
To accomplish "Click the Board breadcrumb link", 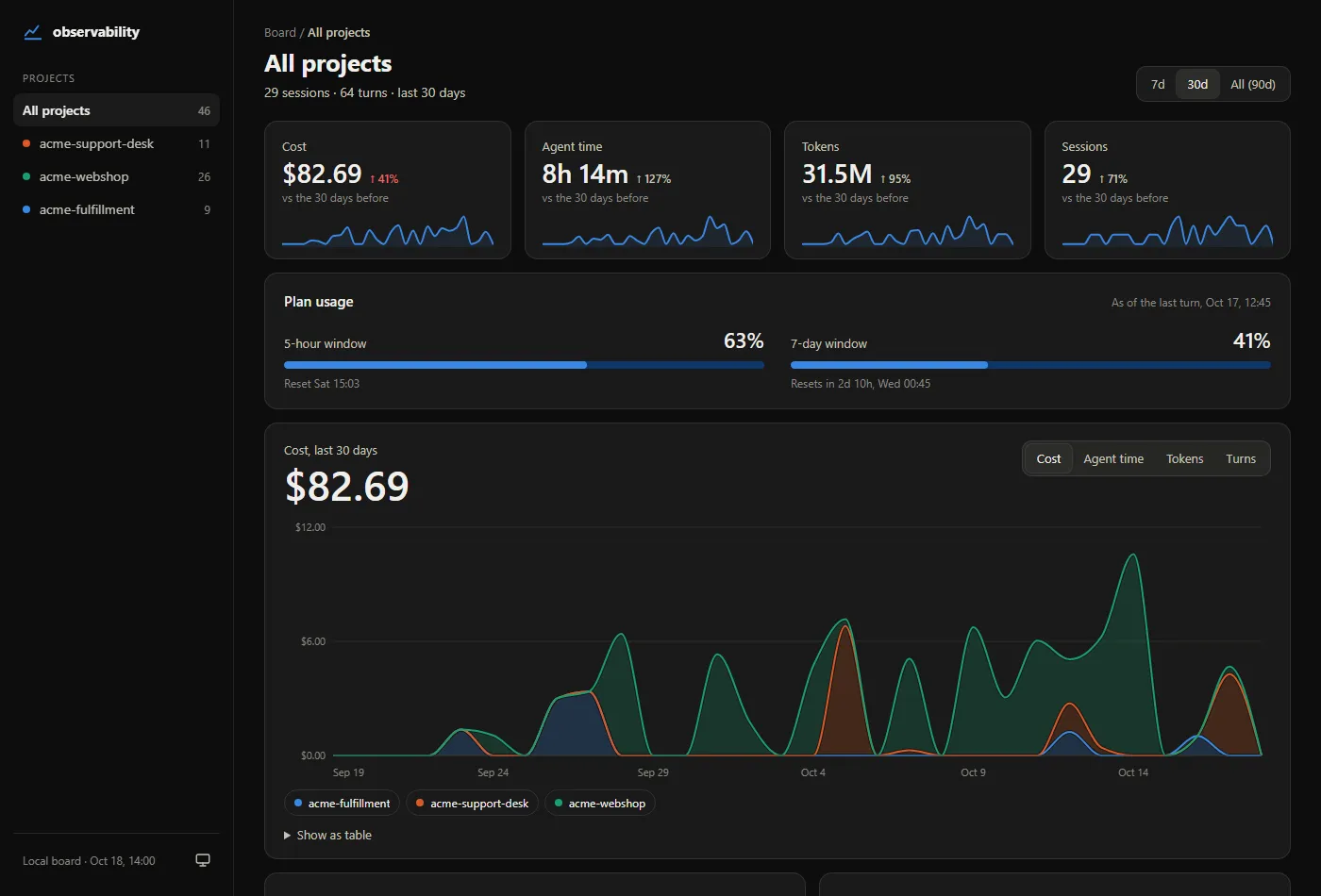I will 280,32.
